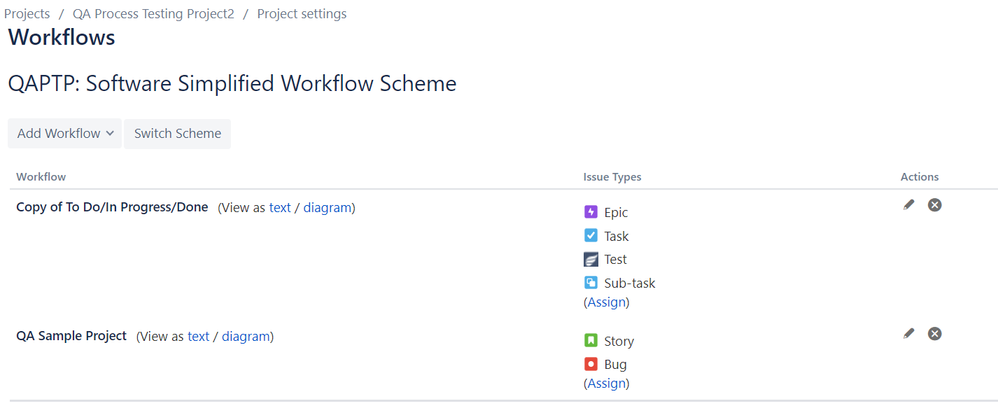Click the Sub-task issue type icon
Image resolution: width=998 pixels, height=406 pixels.
tap(591, 283)
